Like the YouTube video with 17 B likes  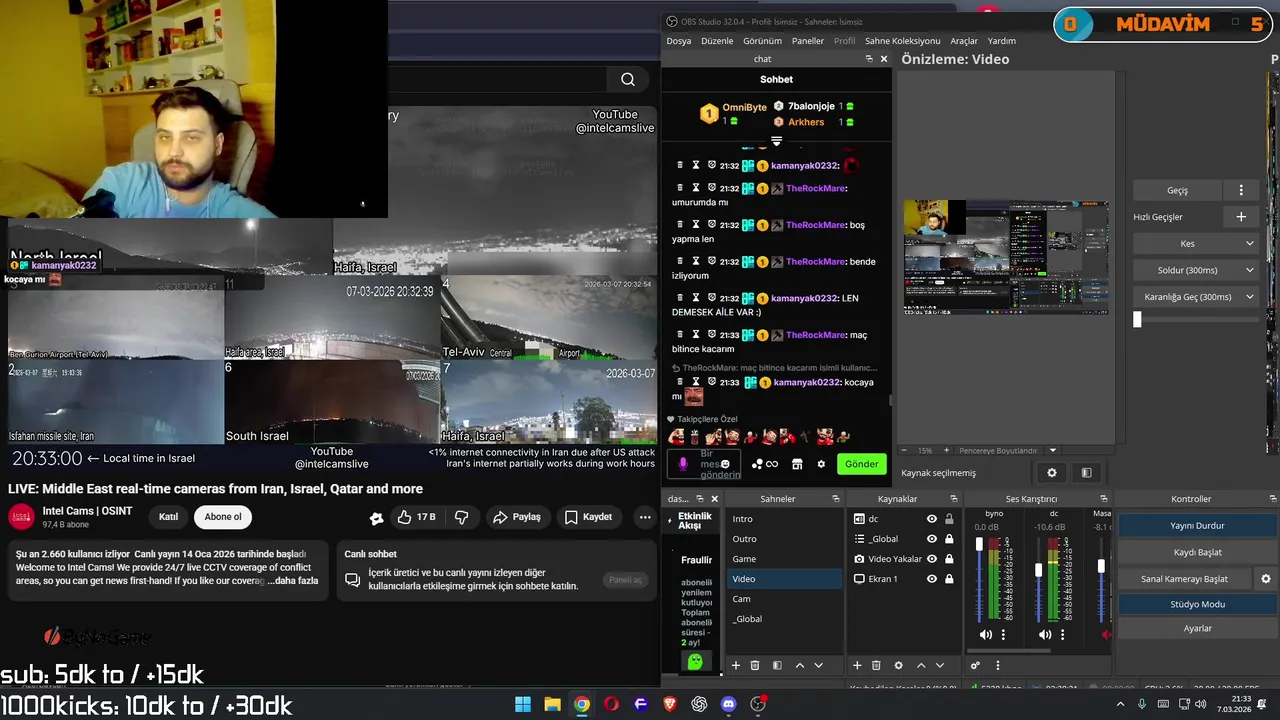coord(416,517)
